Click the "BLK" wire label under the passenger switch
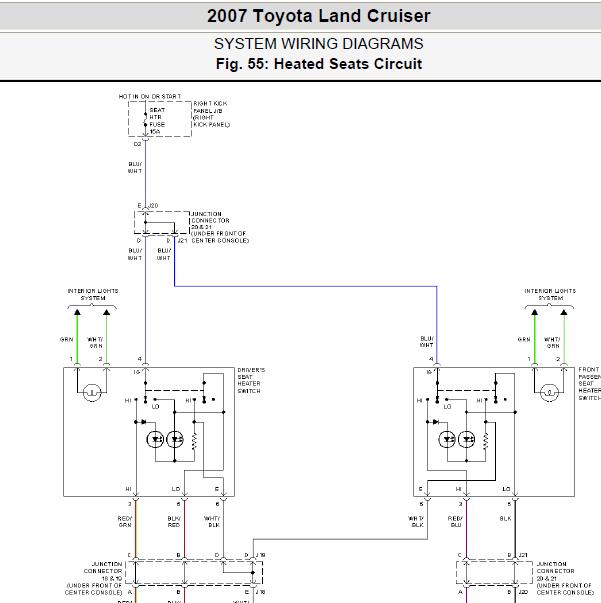 pos(505,518)
